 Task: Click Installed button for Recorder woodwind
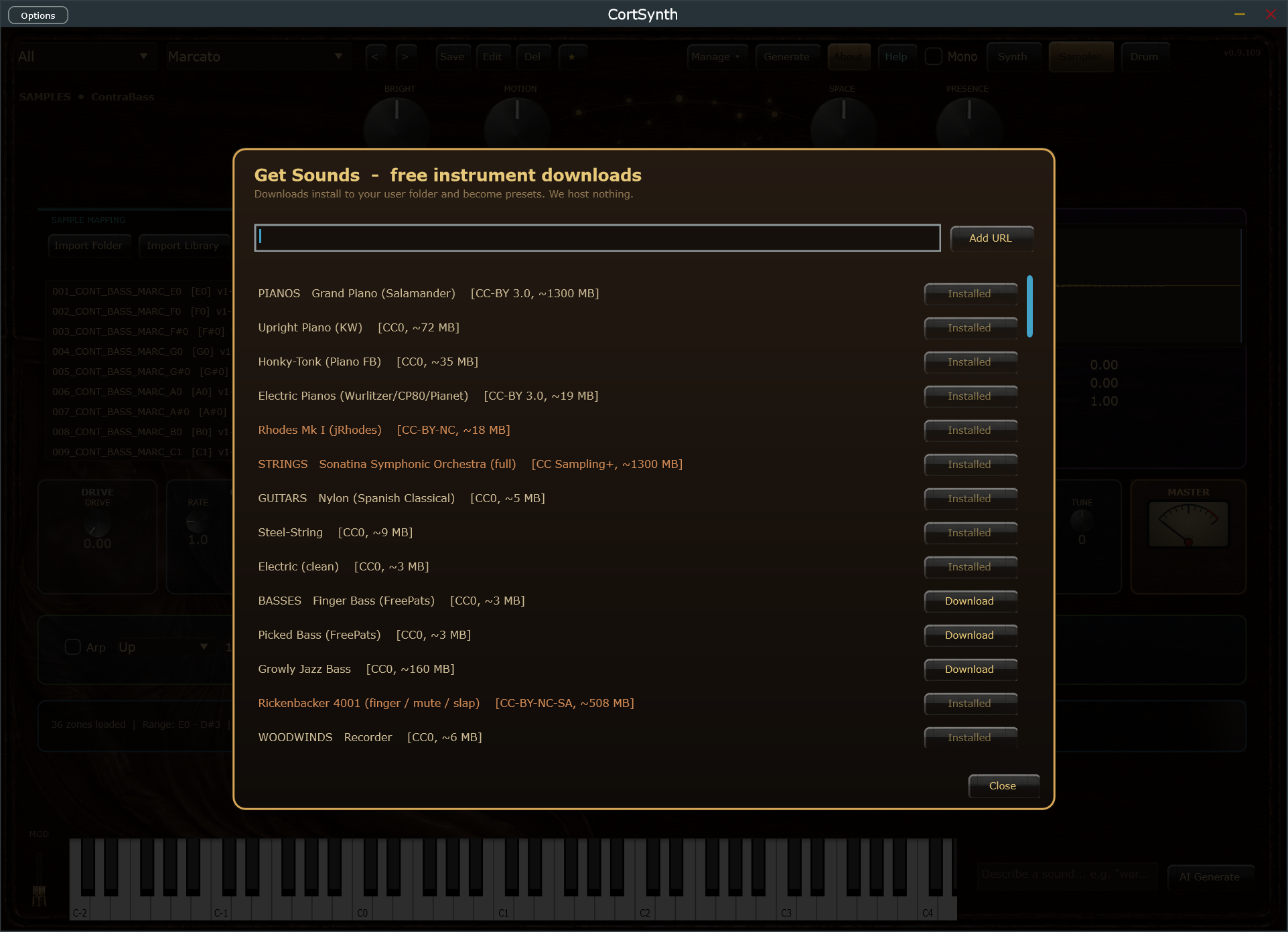click(970, 737)
